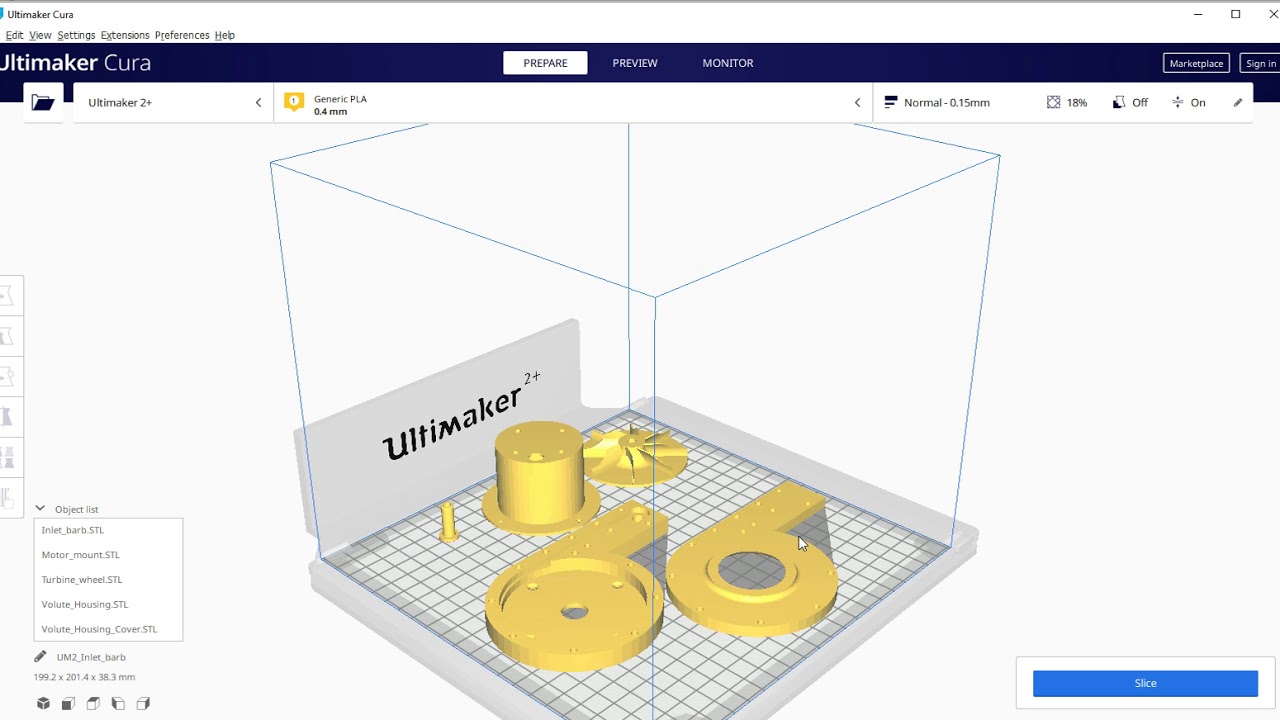Image resolution: width=1280 pixels, height=720 pixels.
Task: Switch to the MONITOR stage tab
Action: point(728,63)
